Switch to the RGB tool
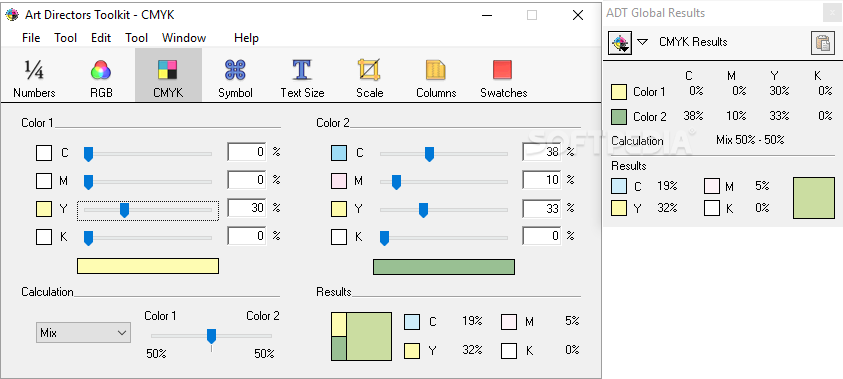 (x=101, y=75)
